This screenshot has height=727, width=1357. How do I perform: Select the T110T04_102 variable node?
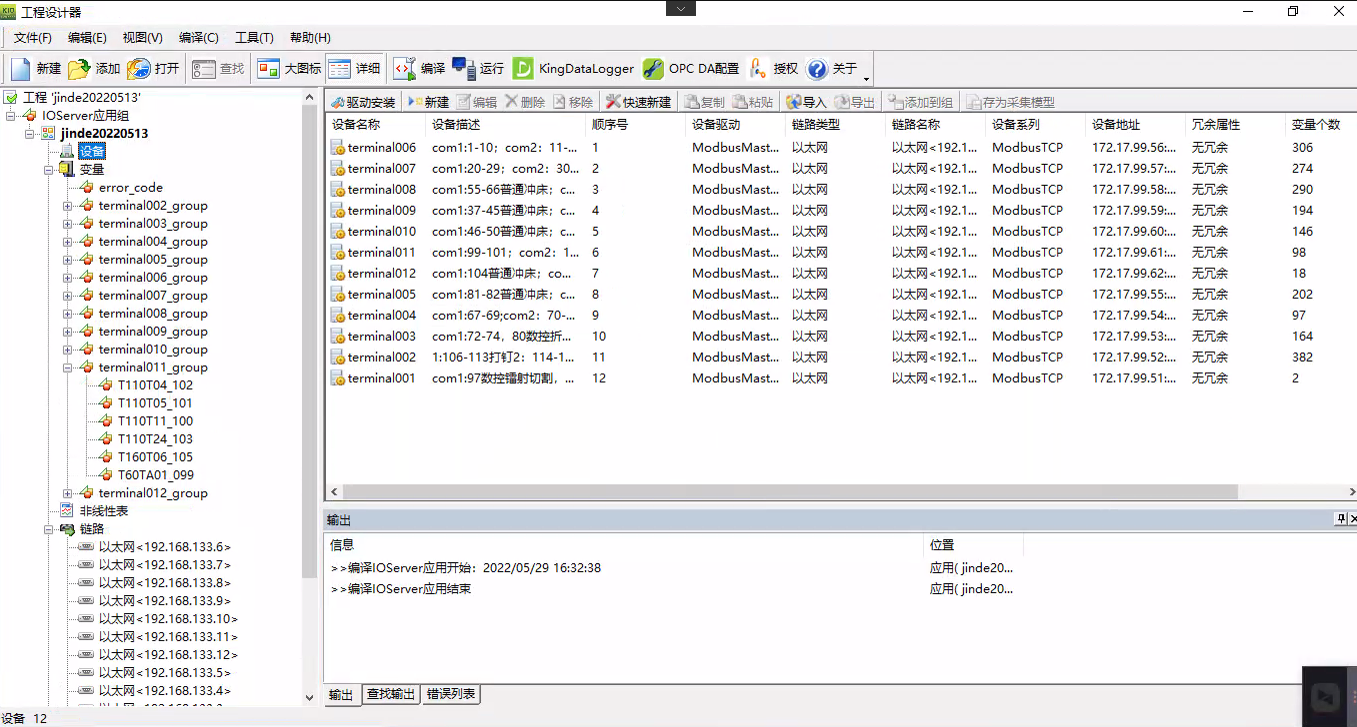pyautogui.click(x=155, y=385)
